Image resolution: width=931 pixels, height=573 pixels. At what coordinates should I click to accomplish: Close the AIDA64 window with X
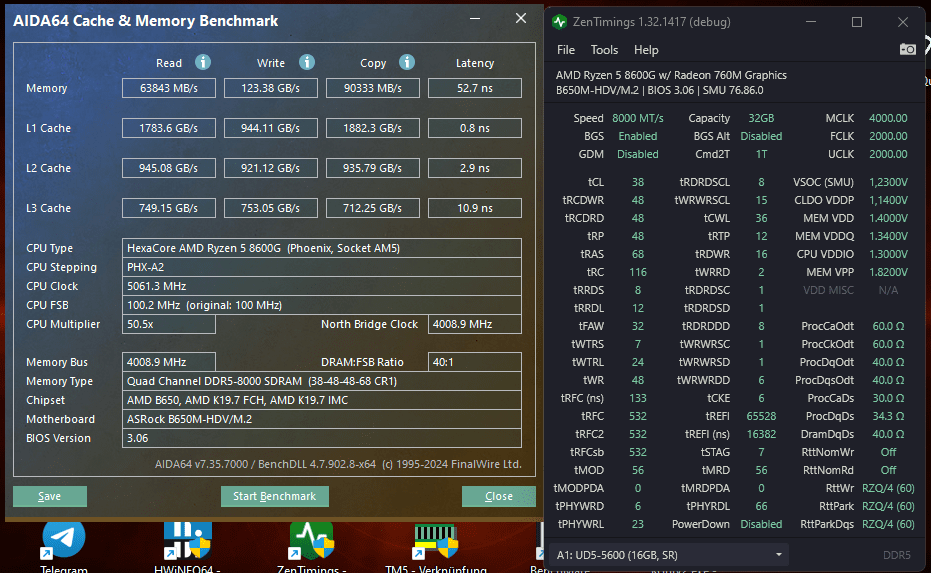pyautogui.click(x=521, y=18)
